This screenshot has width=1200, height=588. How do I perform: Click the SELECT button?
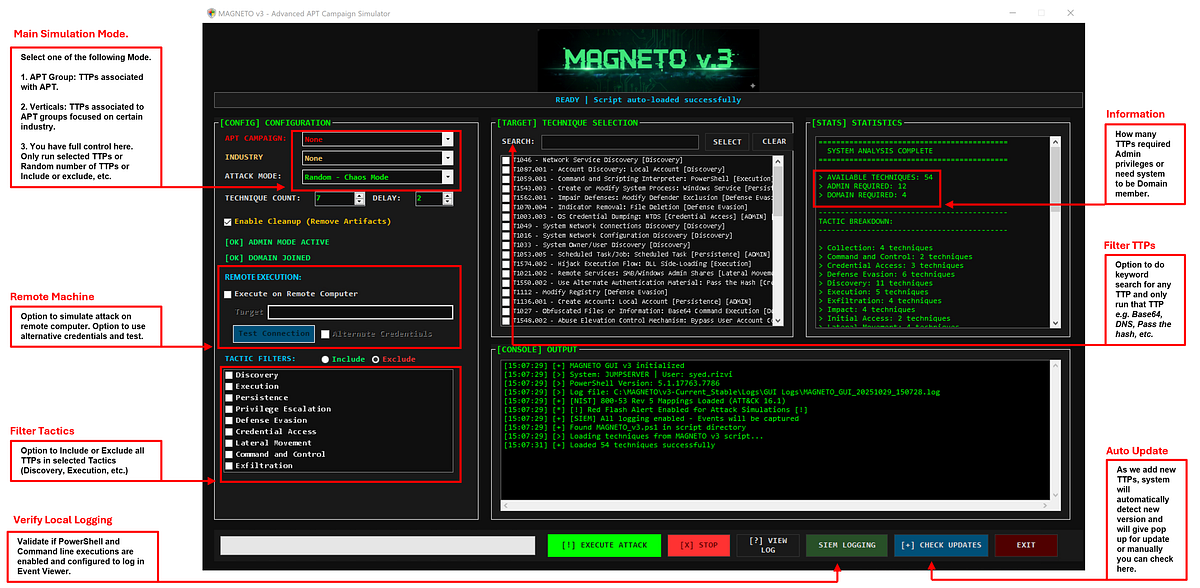[727, 142]
